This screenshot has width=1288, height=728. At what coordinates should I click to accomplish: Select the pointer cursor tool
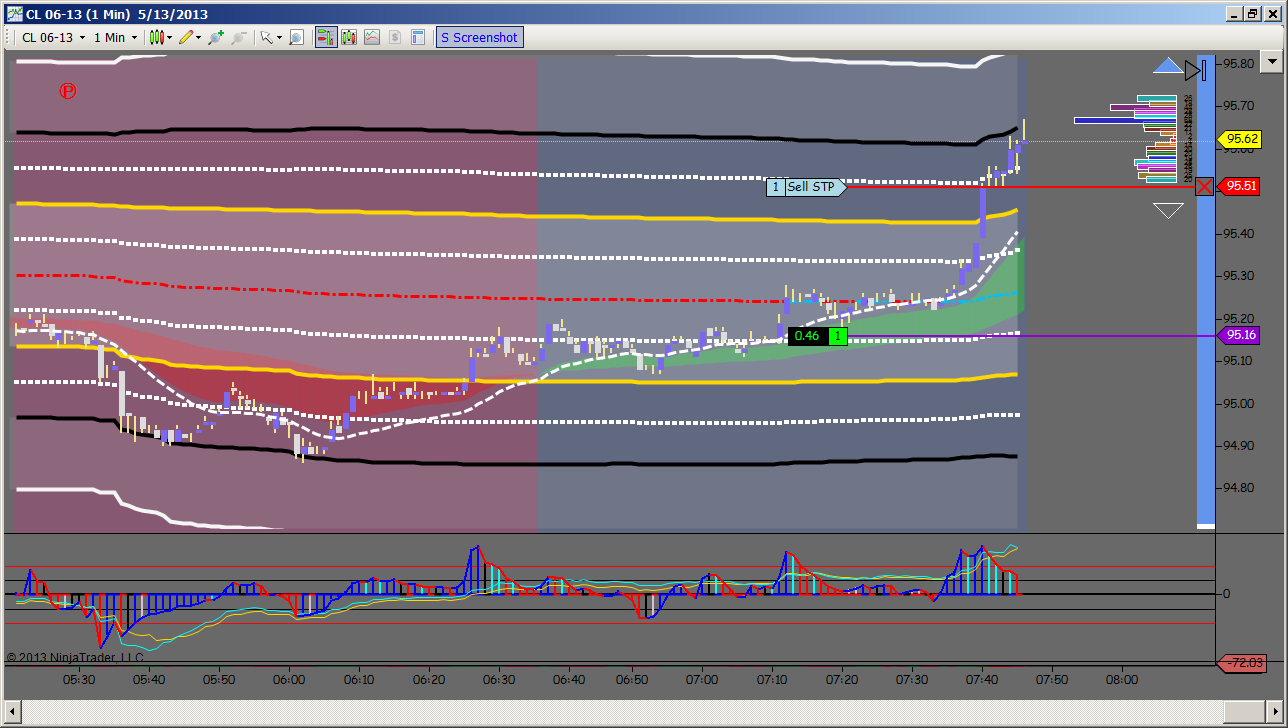266,37
